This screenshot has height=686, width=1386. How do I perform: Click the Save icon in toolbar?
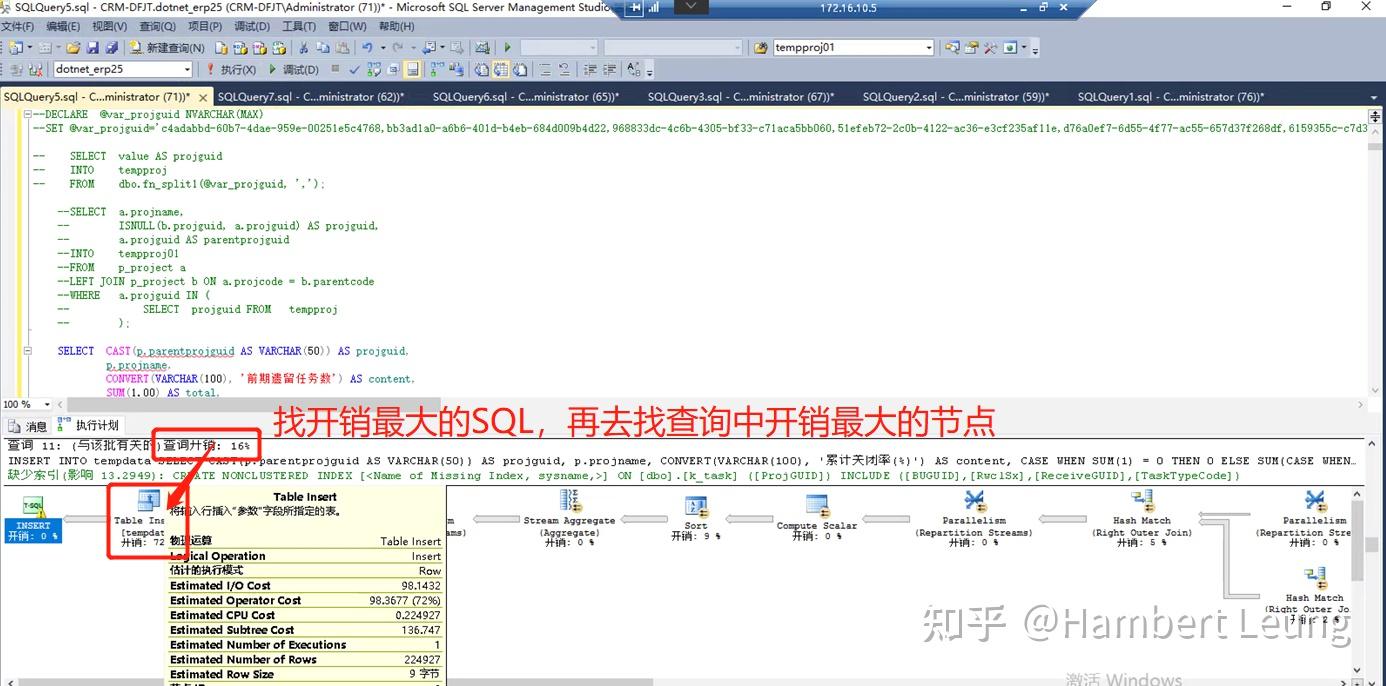point(92,47)
